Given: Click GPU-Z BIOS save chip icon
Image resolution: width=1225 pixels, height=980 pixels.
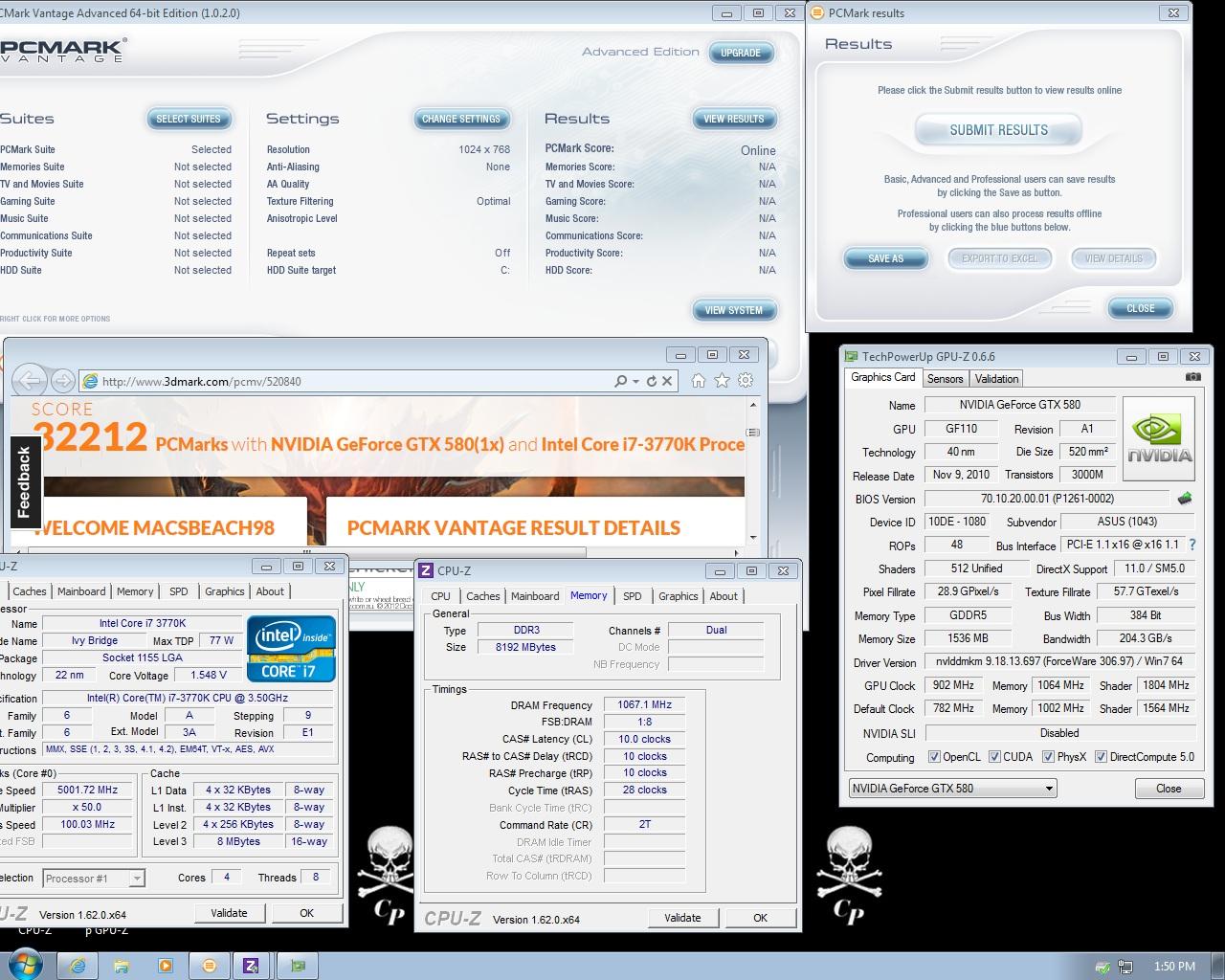Looking at the screenshot, I should point(1185,499).
